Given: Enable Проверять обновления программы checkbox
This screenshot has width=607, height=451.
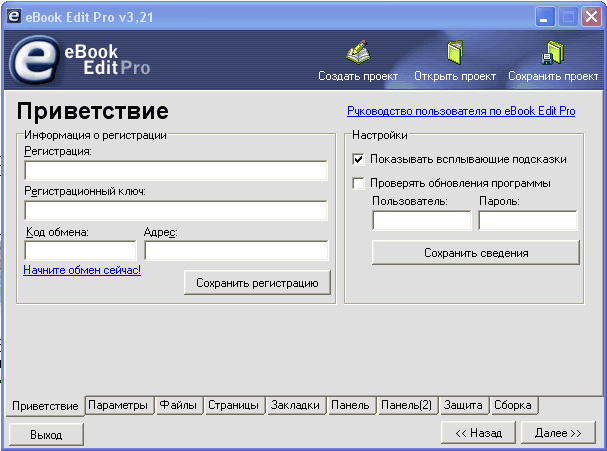Looking at the screenshot, I should [x=359, y=183].
